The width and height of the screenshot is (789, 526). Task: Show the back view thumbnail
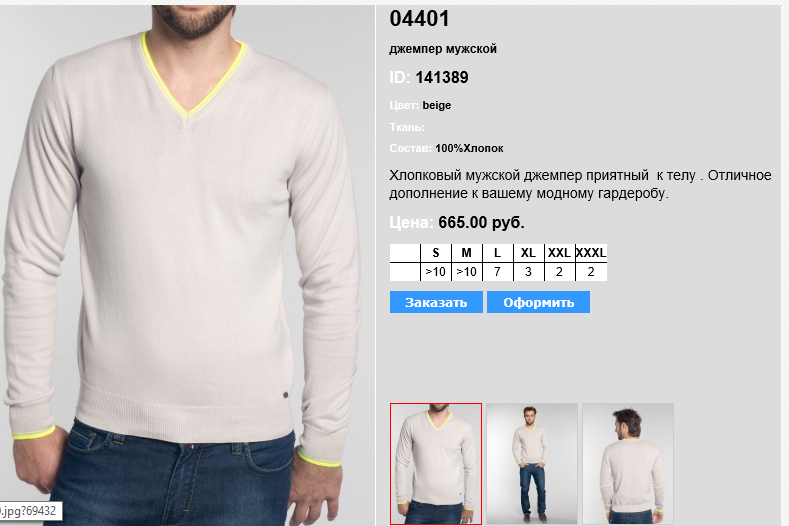628,464
